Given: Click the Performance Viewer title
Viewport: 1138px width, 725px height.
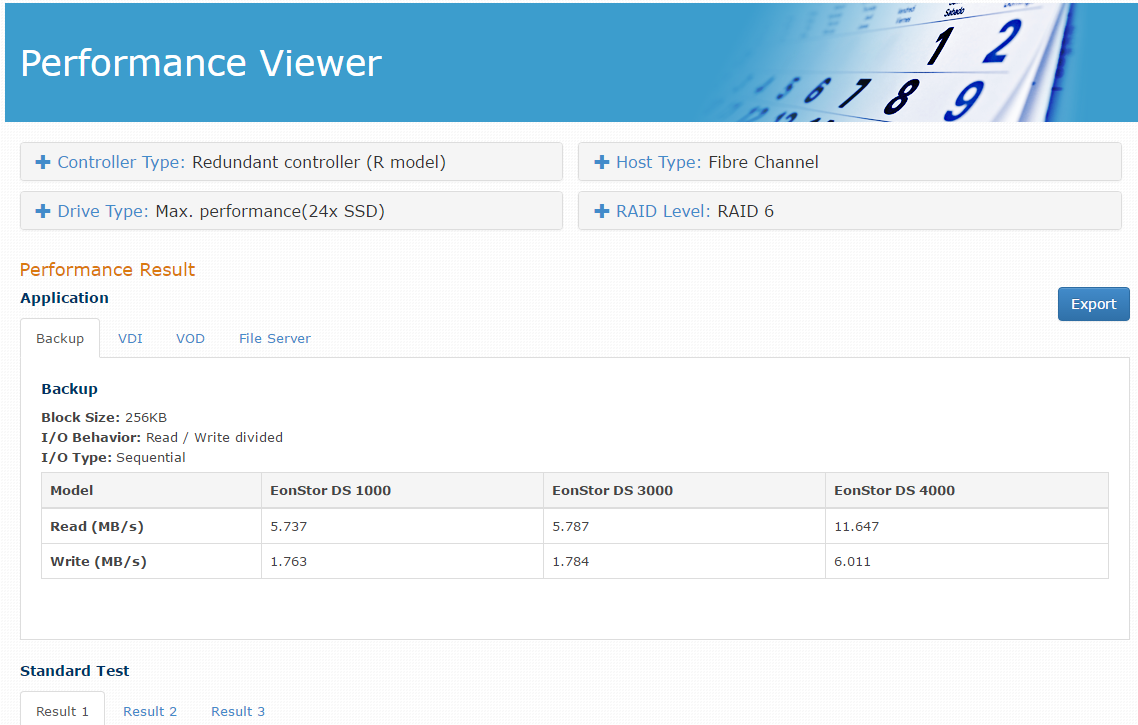Looking at the screenshot, I should 201,63.
